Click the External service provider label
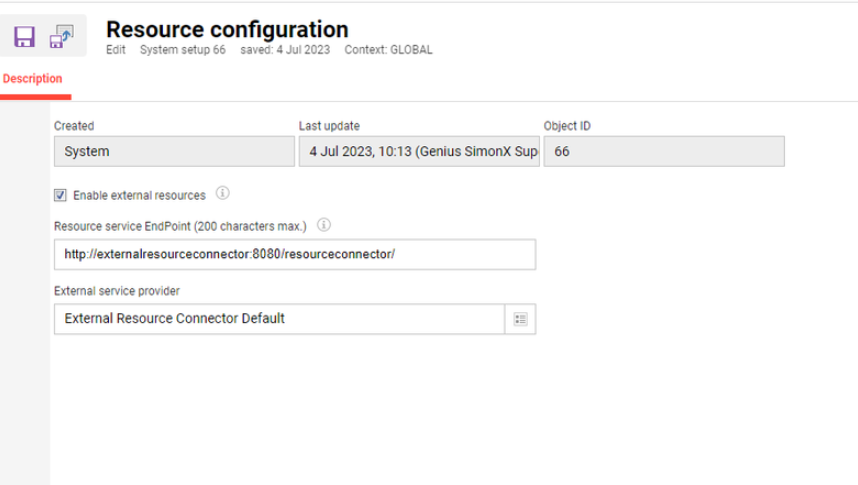The width and height of the screenshot is (858, 485). click(x=116, y=291)
